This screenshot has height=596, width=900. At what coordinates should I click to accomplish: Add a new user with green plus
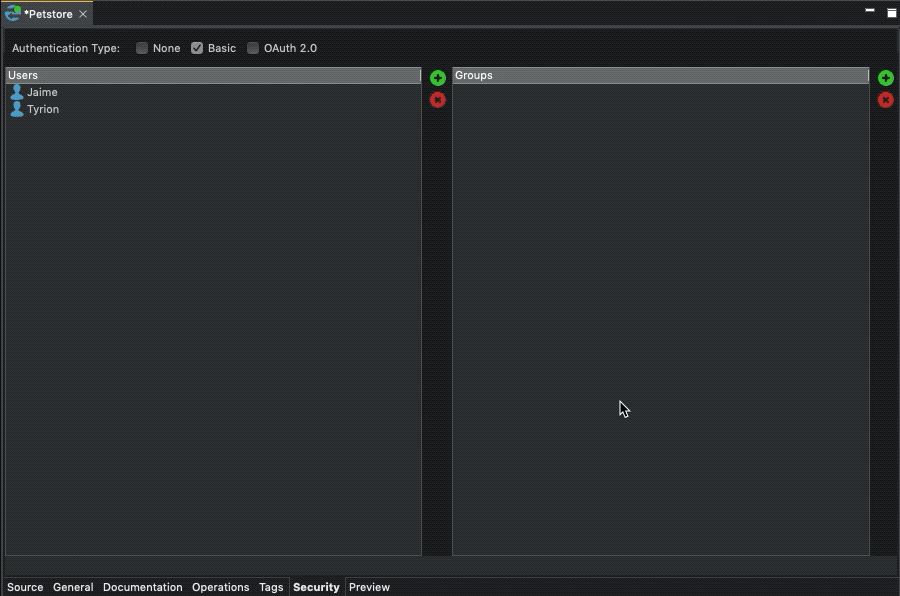click(437, 78)
